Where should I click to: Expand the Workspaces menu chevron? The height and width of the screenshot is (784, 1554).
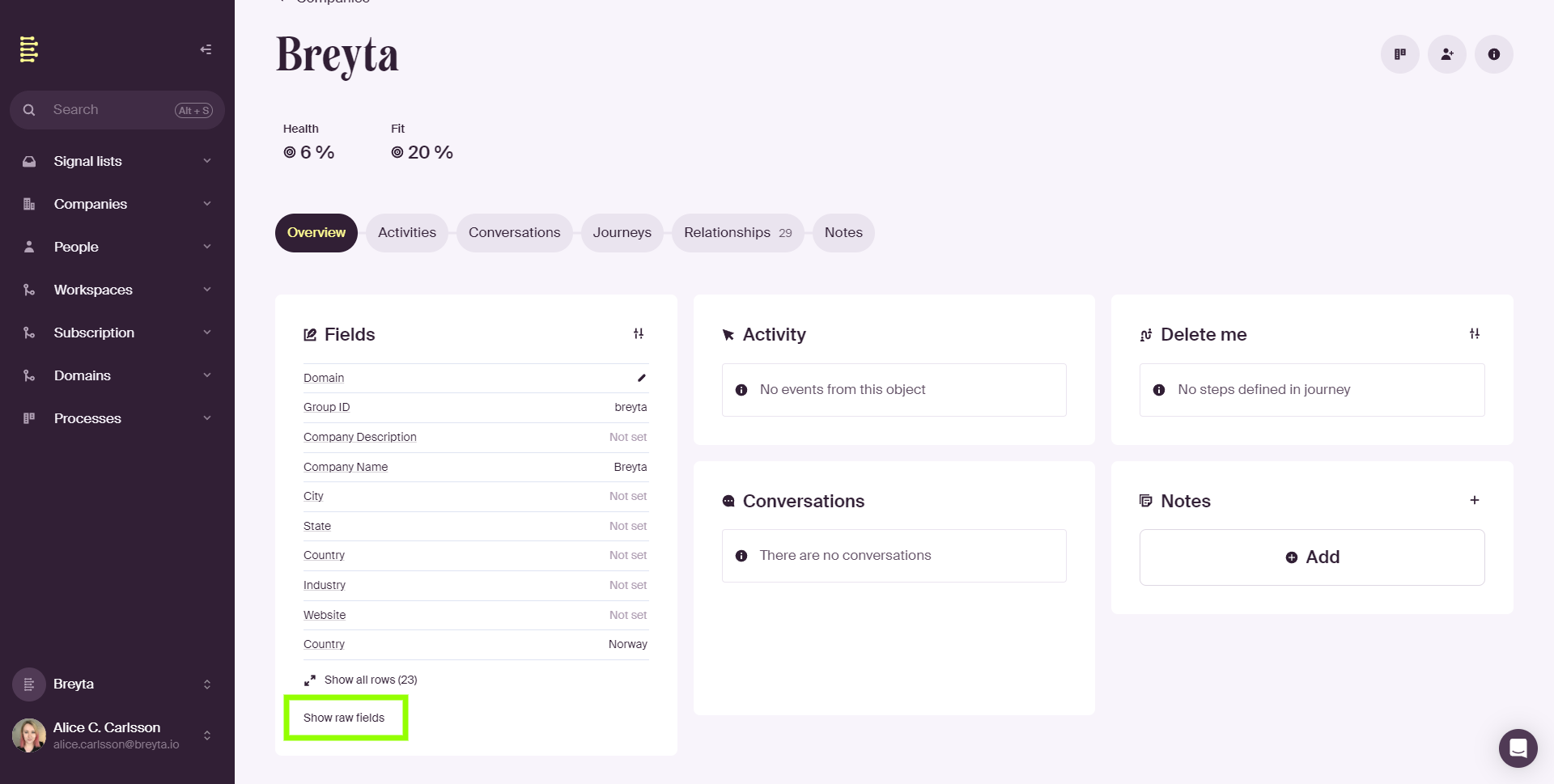click(x=207, y=290)
